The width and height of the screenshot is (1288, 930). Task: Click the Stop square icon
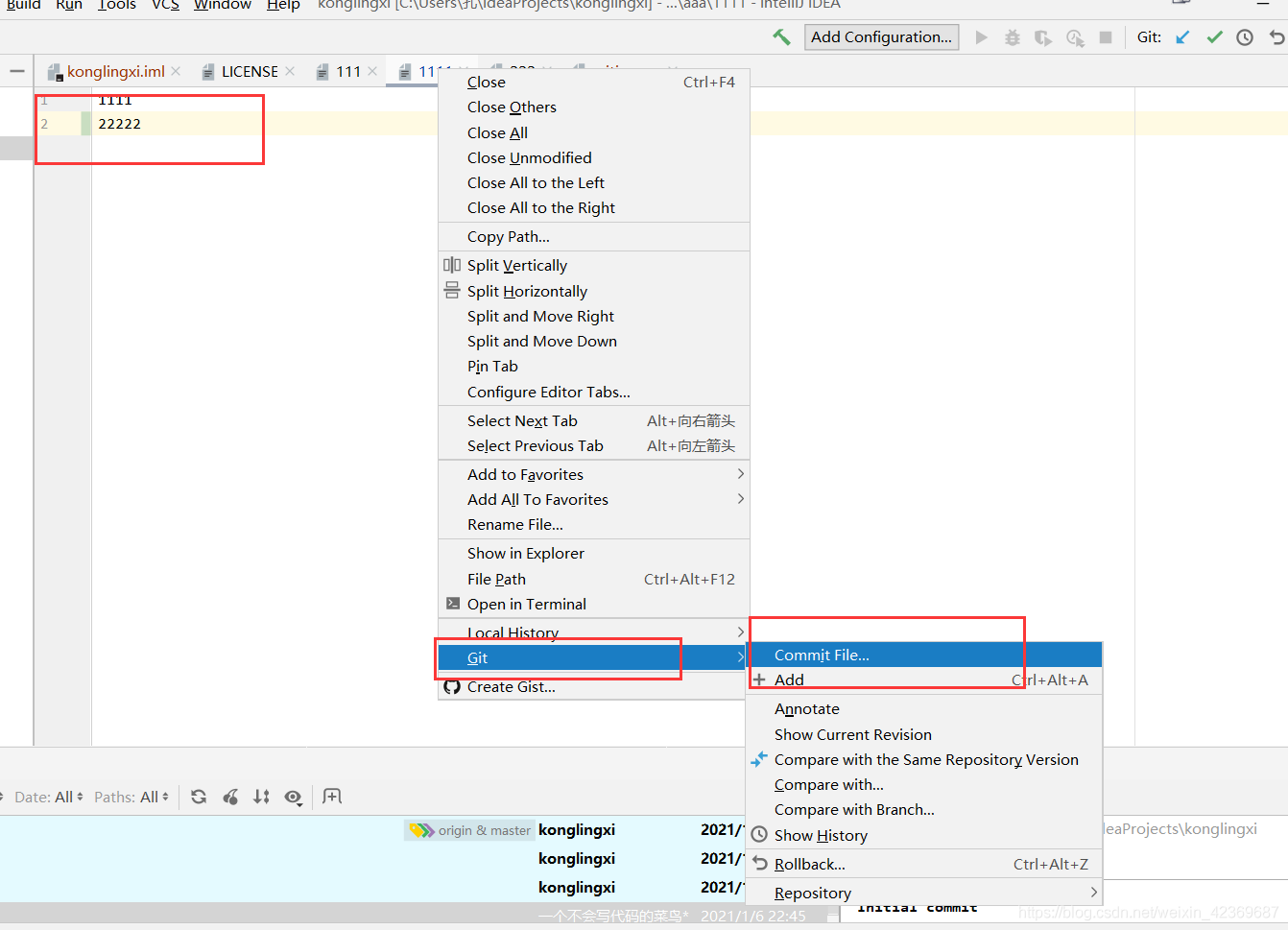point(1106,37)
